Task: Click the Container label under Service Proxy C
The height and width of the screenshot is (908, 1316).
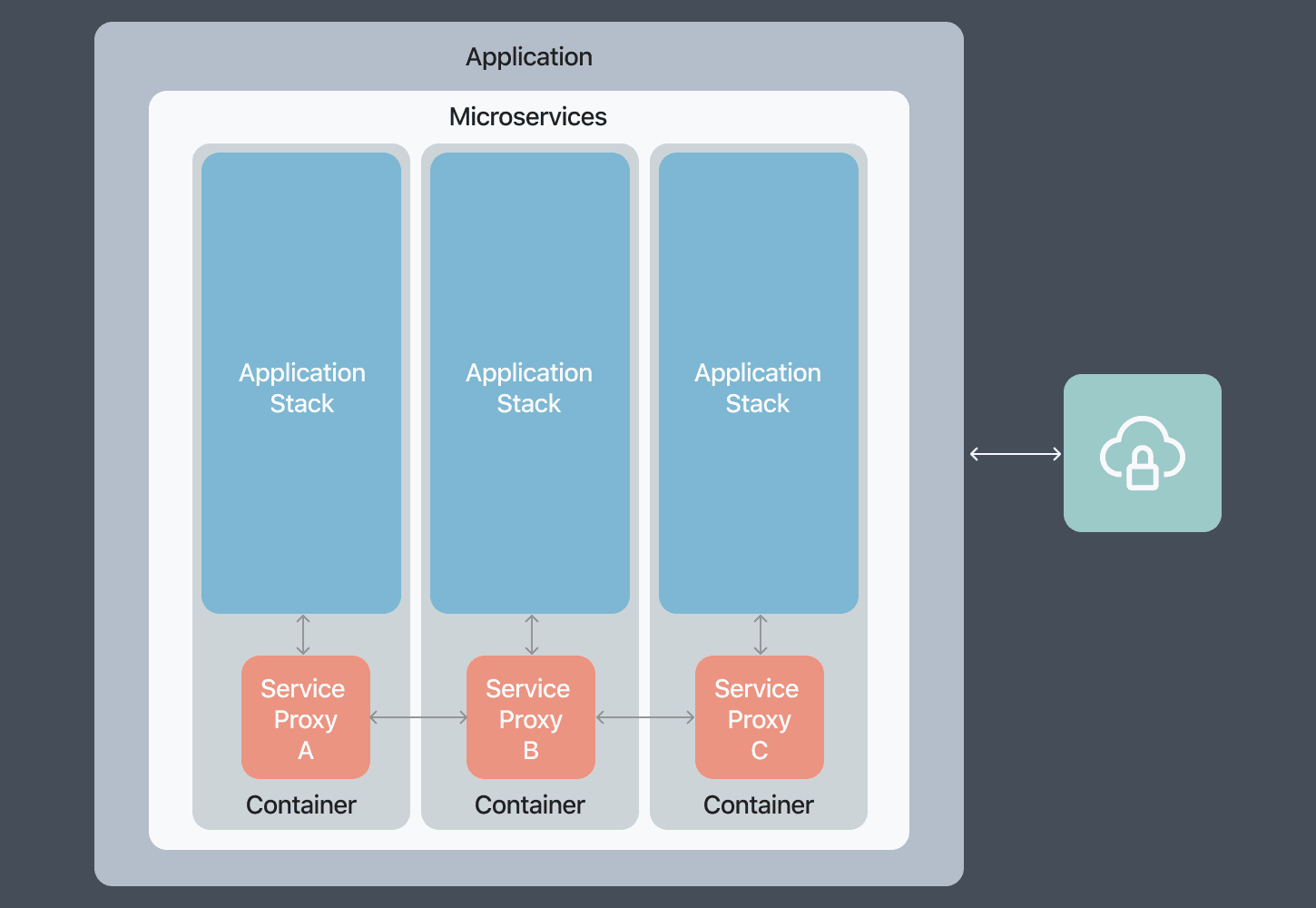Action: point(759,804)
